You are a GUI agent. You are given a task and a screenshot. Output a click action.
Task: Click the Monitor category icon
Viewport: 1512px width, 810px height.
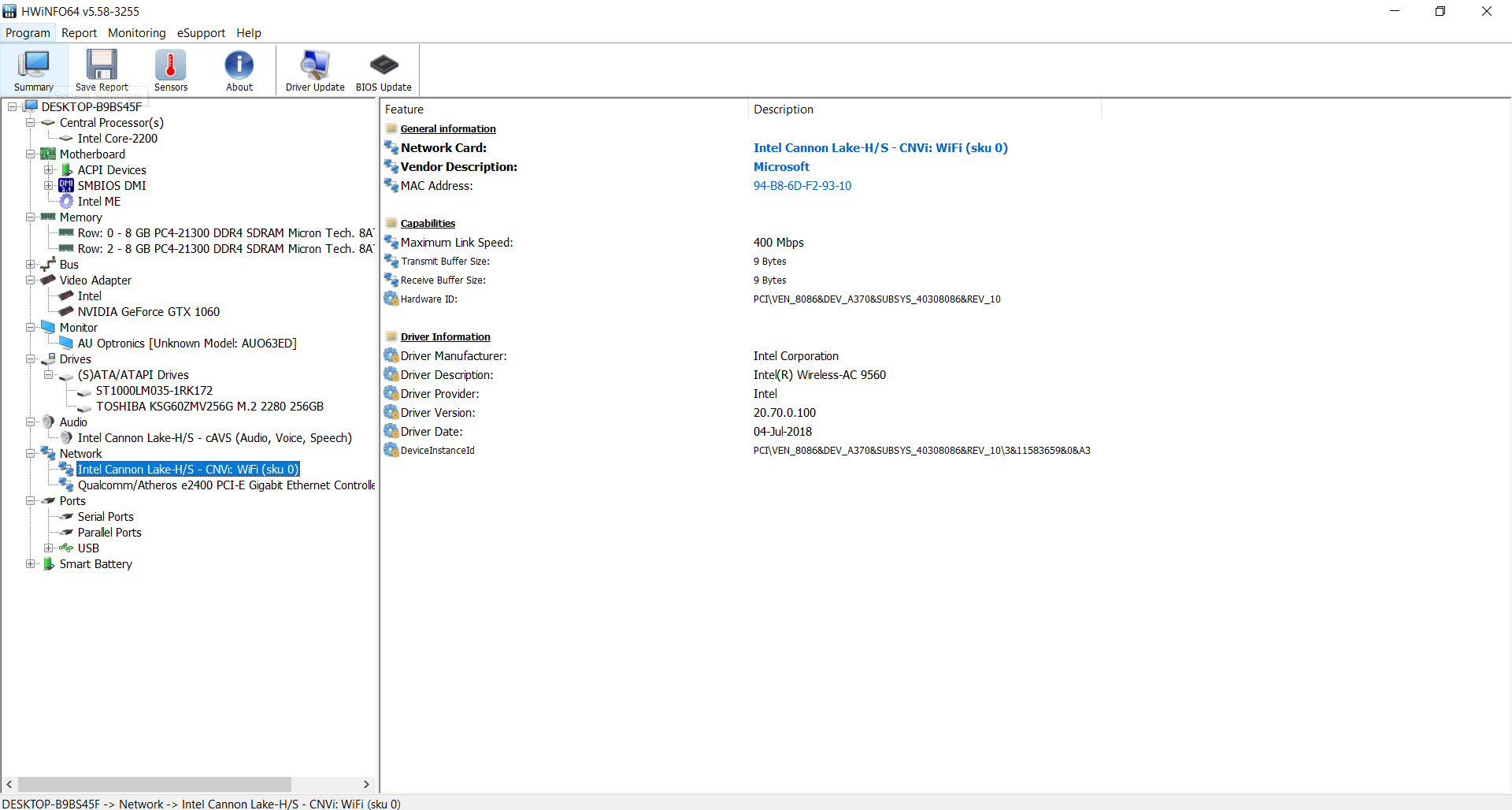48,327
